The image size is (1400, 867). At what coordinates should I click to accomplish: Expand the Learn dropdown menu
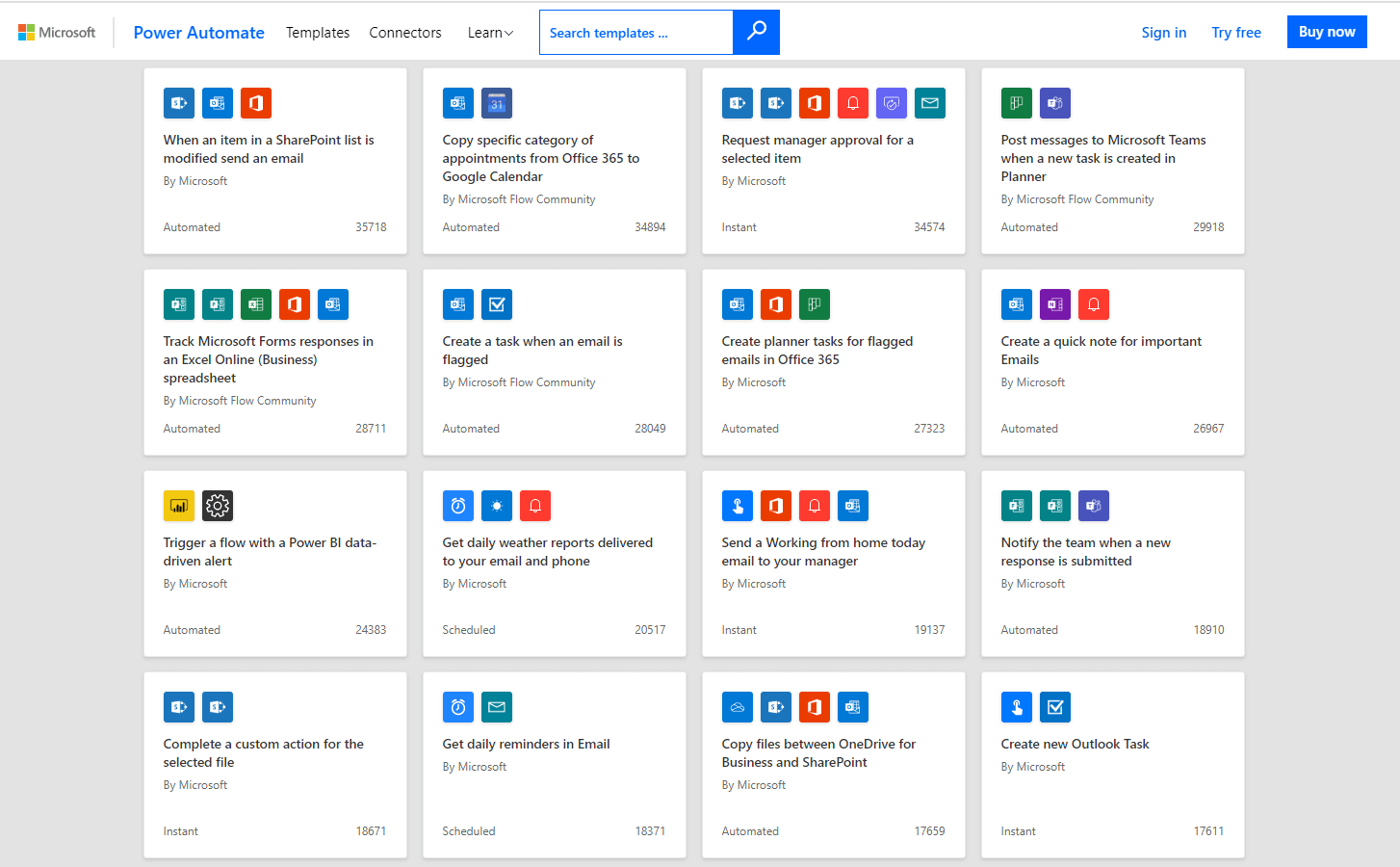pyautogui.click(x=490, y=33)
